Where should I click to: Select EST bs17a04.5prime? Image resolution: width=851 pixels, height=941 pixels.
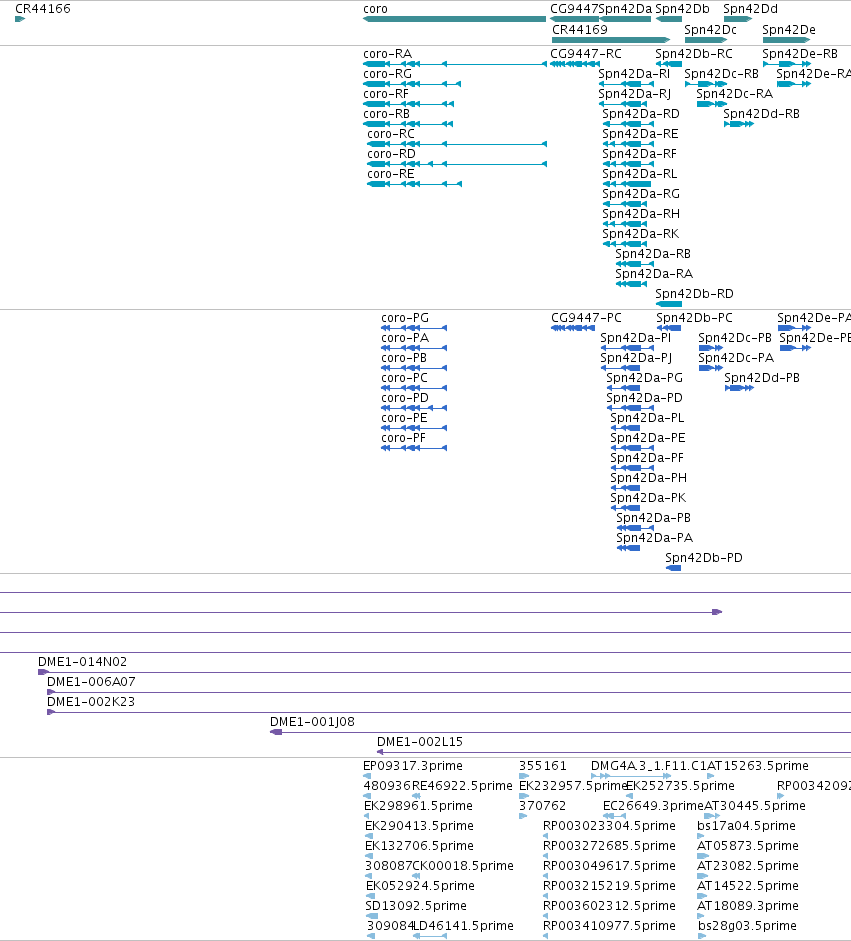(x=701, y=836)
